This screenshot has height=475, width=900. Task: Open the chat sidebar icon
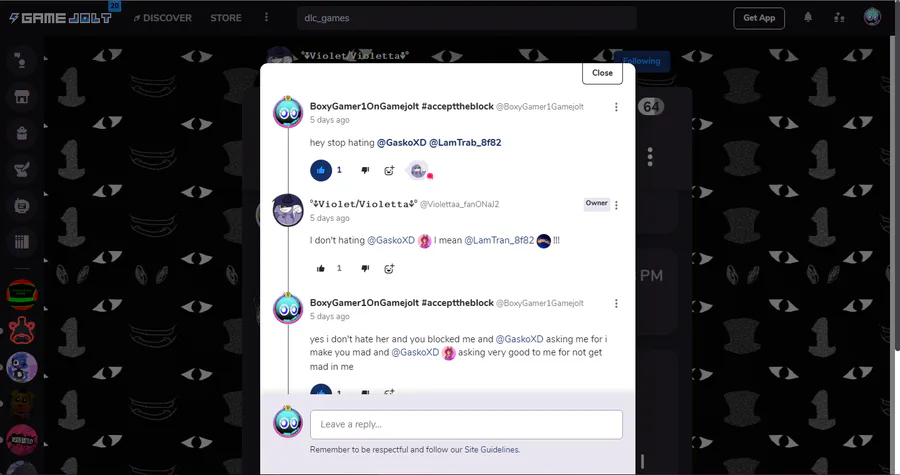22,60
